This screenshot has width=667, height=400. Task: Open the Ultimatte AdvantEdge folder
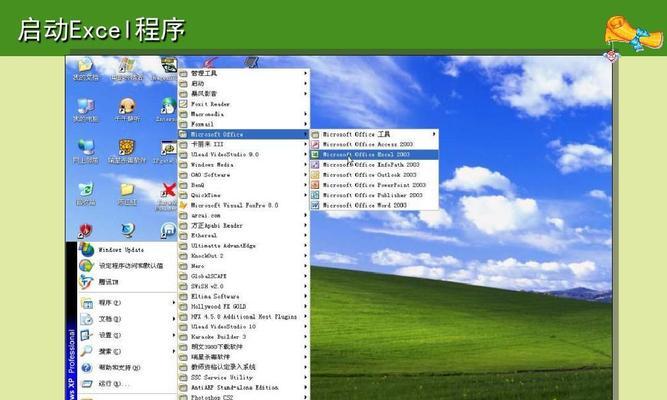[x=244, y=246]
